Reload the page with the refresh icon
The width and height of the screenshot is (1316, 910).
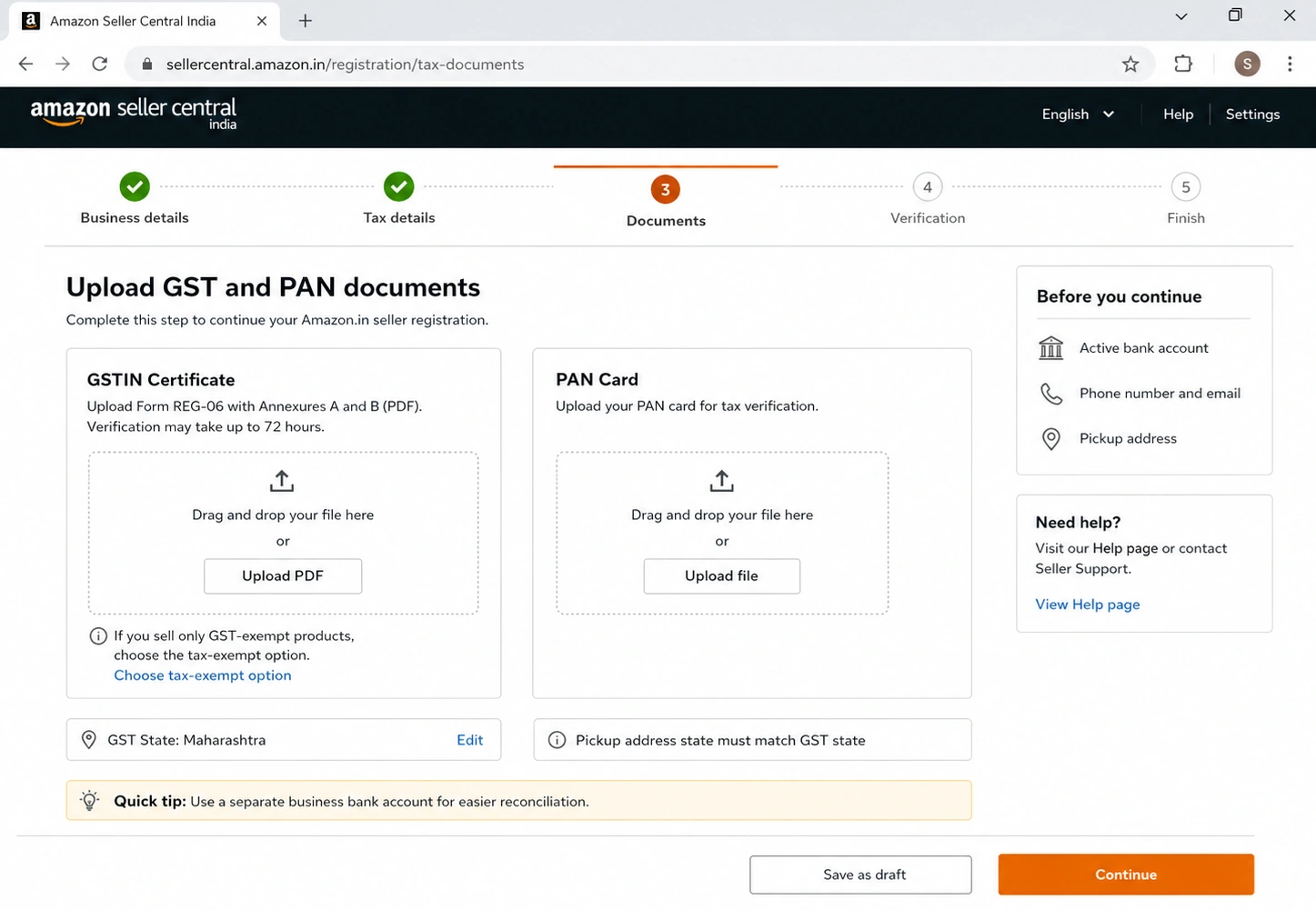tap(100, 64)
